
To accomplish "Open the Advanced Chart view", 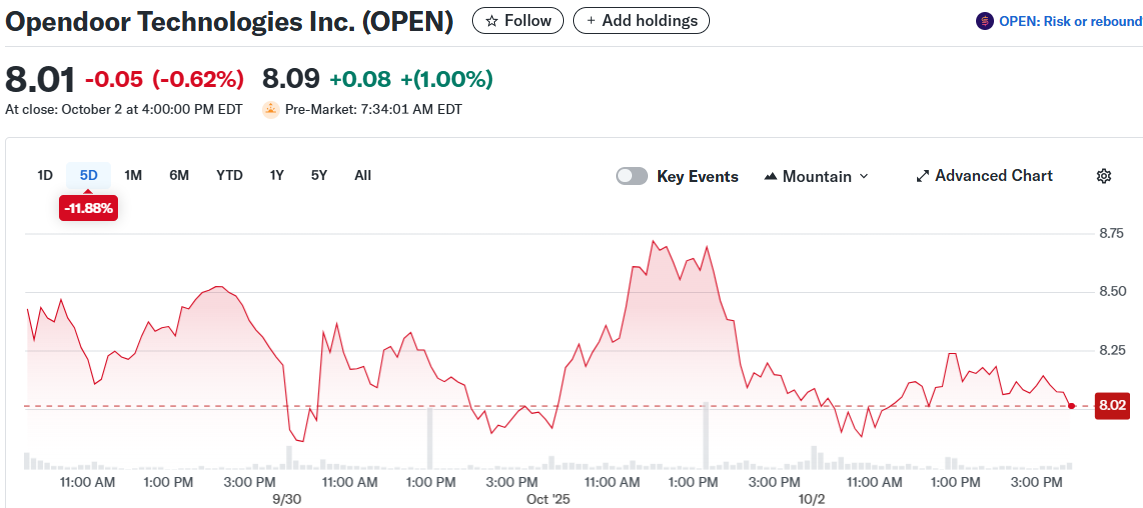I will (x=984, y=176).
